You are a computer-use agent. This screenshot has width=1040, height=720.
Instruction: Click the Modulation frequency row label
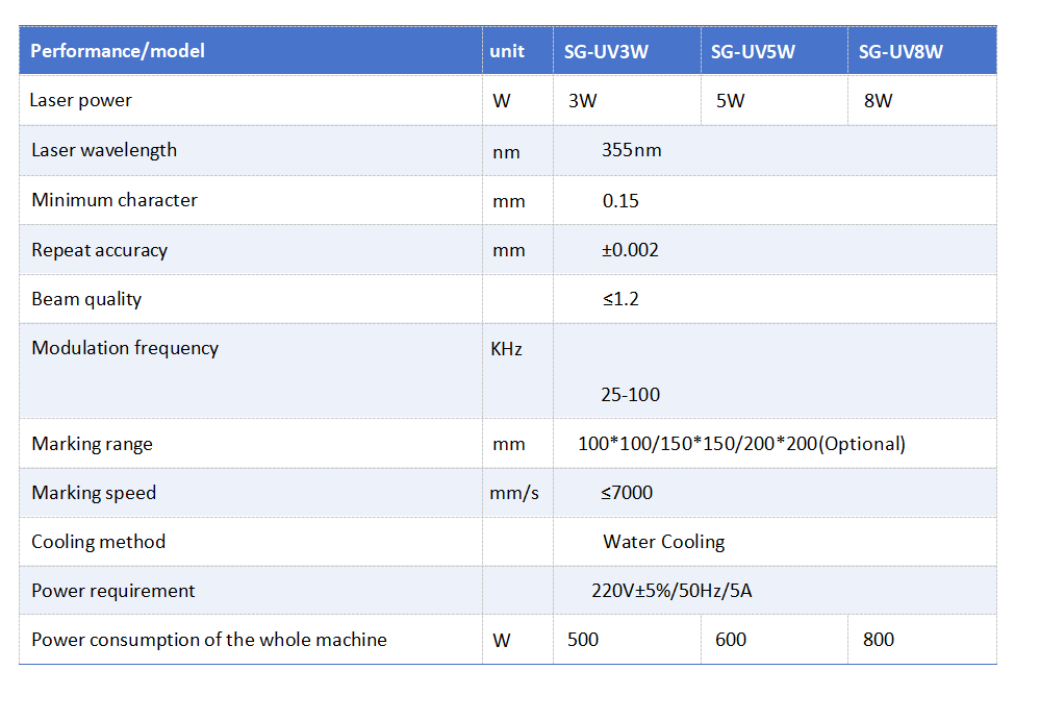[125, 348]
